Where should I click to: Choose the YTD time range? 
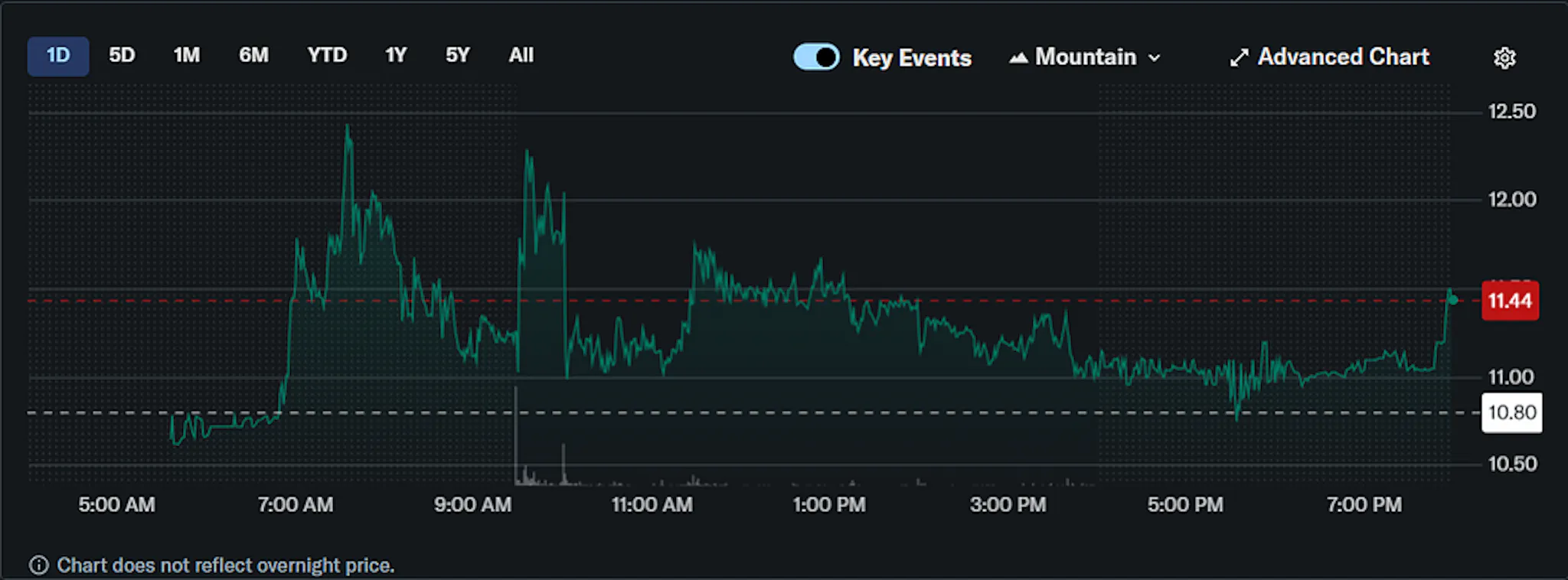click(x=327, y=55)
